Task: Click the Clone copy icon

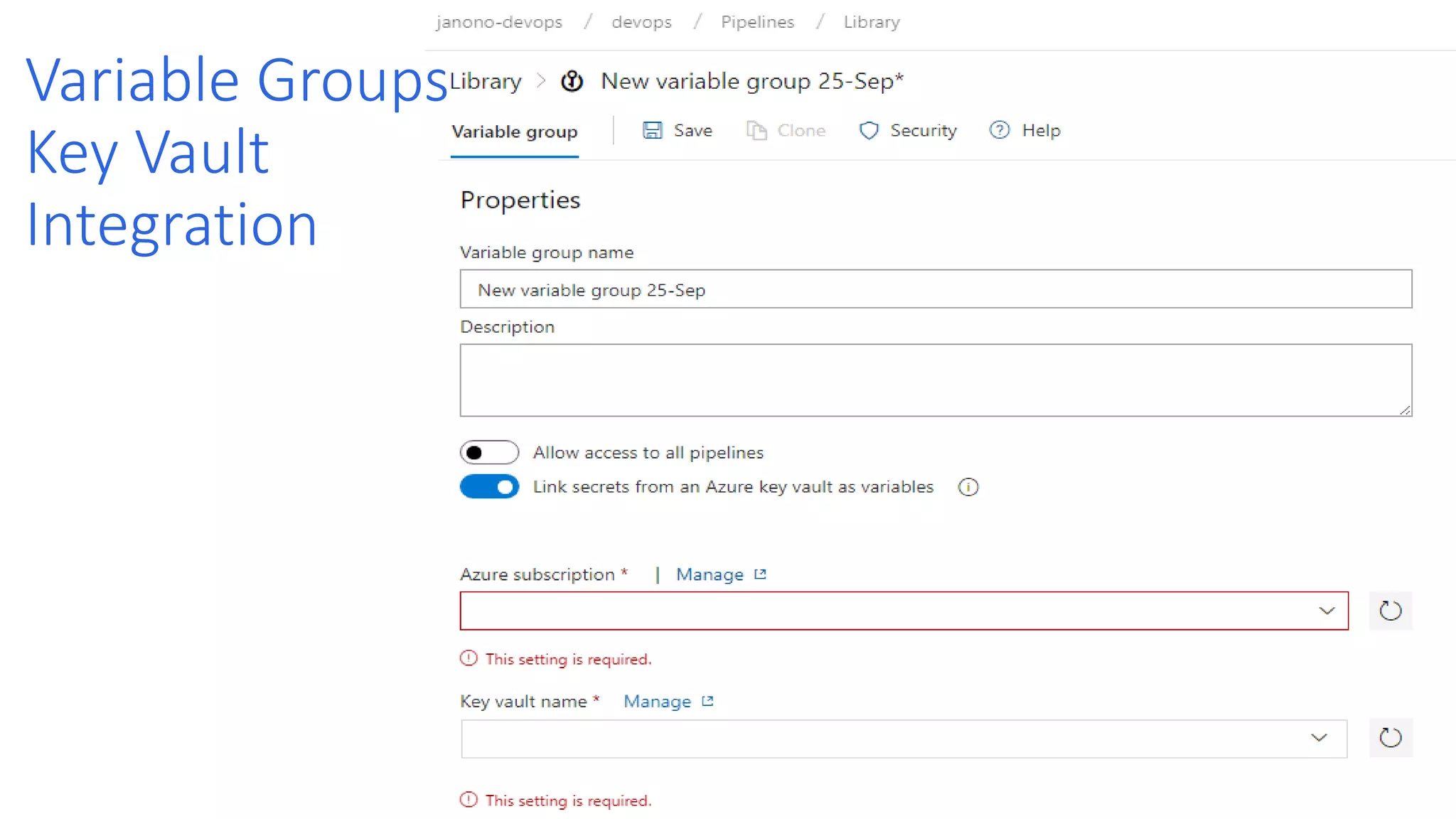Action: click(x=756, y=131)
